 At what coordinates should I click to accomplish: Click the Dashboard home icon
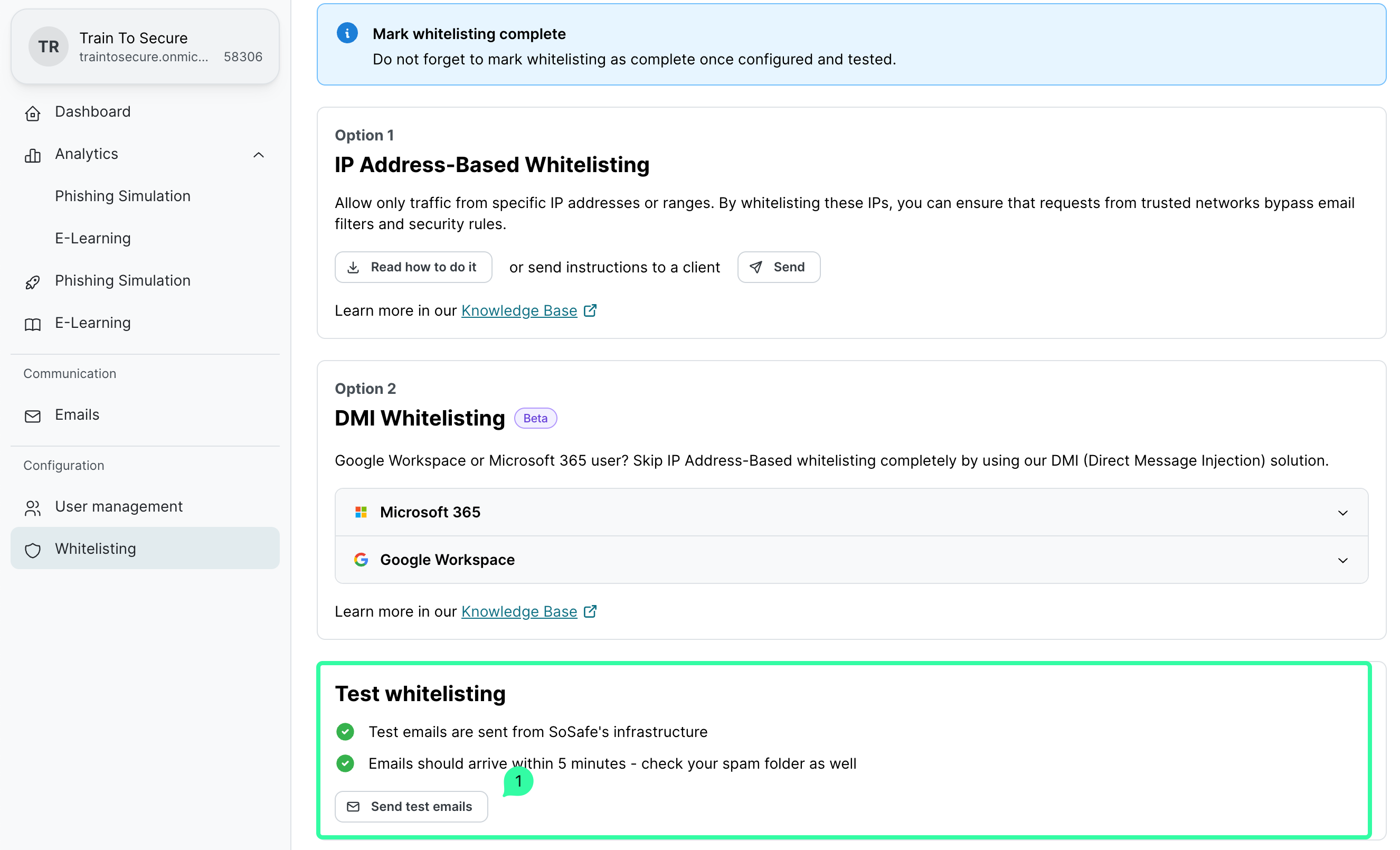pyautogui.click(x=32, y=112)
